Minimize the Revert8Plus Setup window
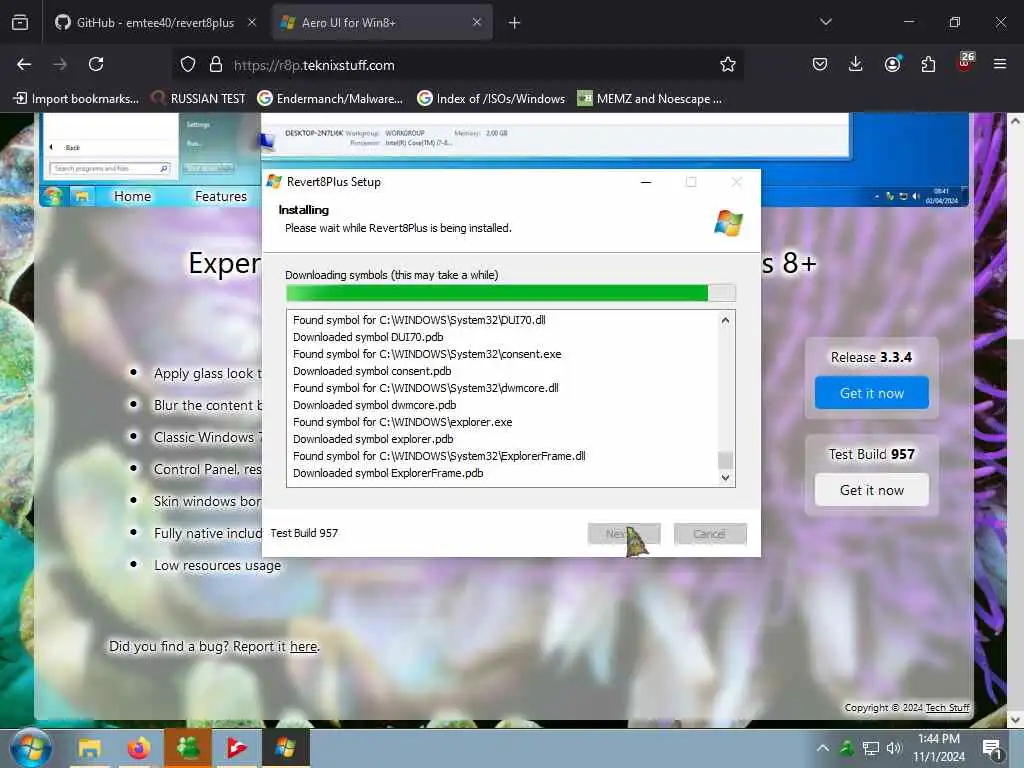This screenshot has height=768, width=1024. click(646, 182)
